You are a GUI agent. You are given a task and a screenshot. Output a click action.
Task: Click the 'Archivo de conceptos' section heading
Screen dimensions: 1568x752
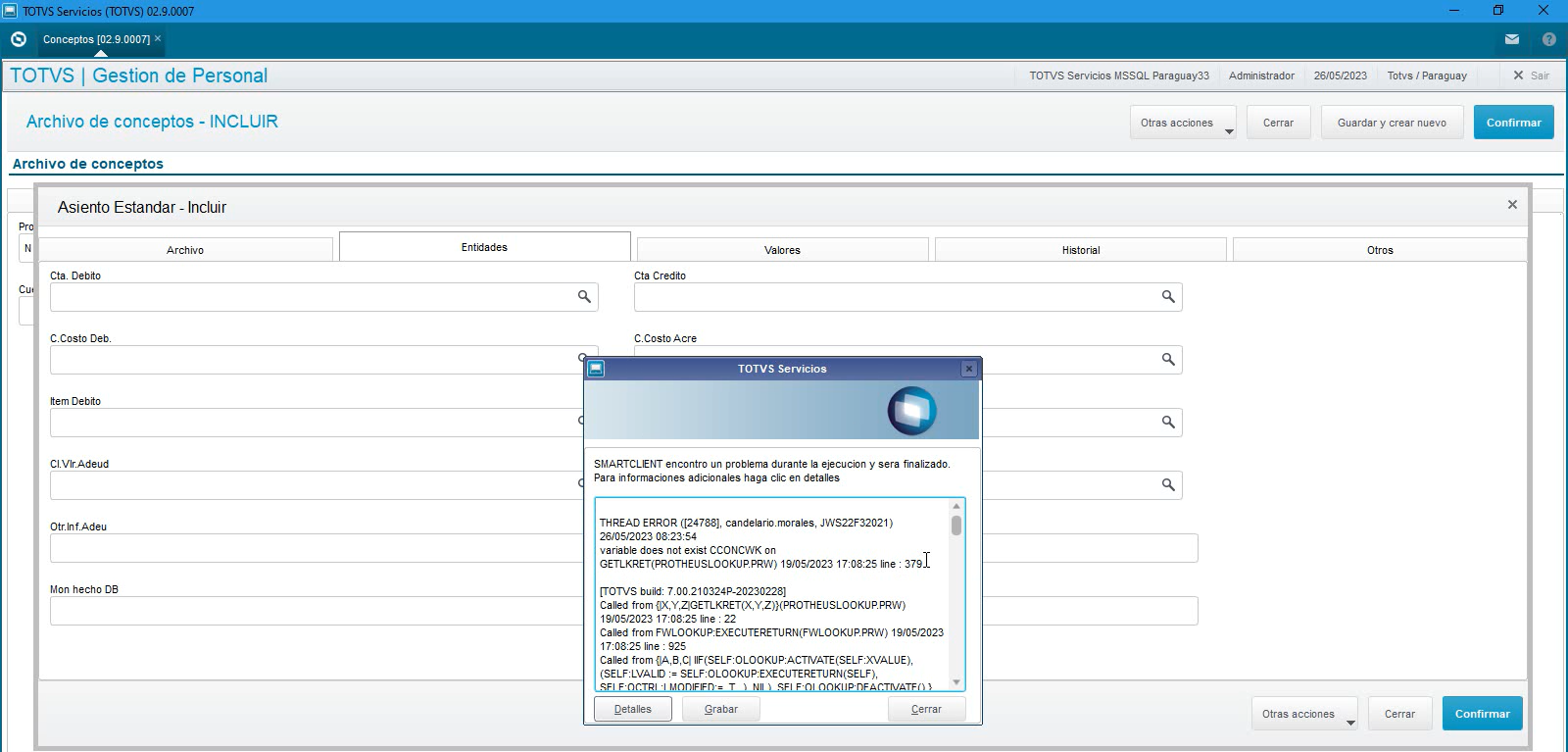[88, 164]
